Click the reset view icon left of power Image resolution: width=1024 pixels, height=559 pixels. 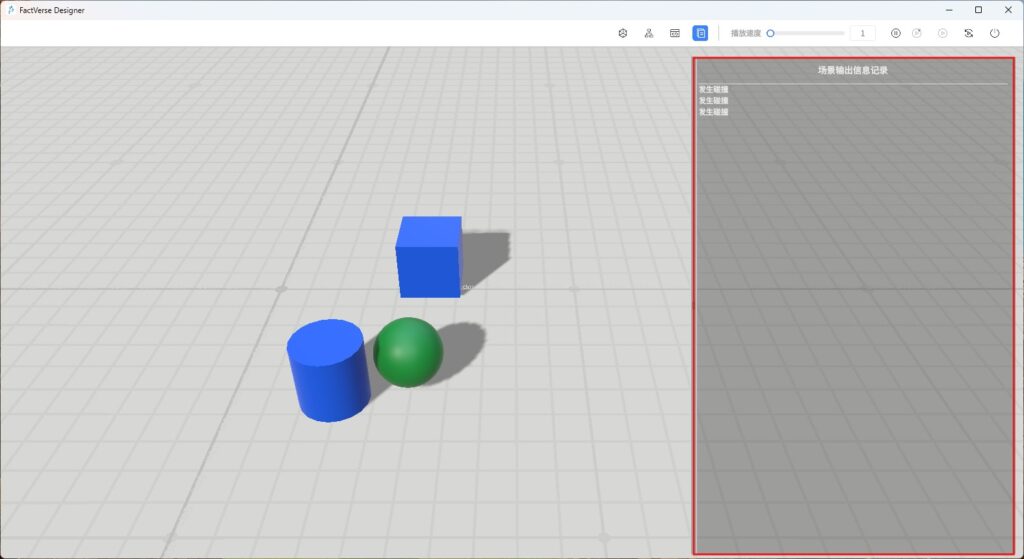(x=969, y=33)
